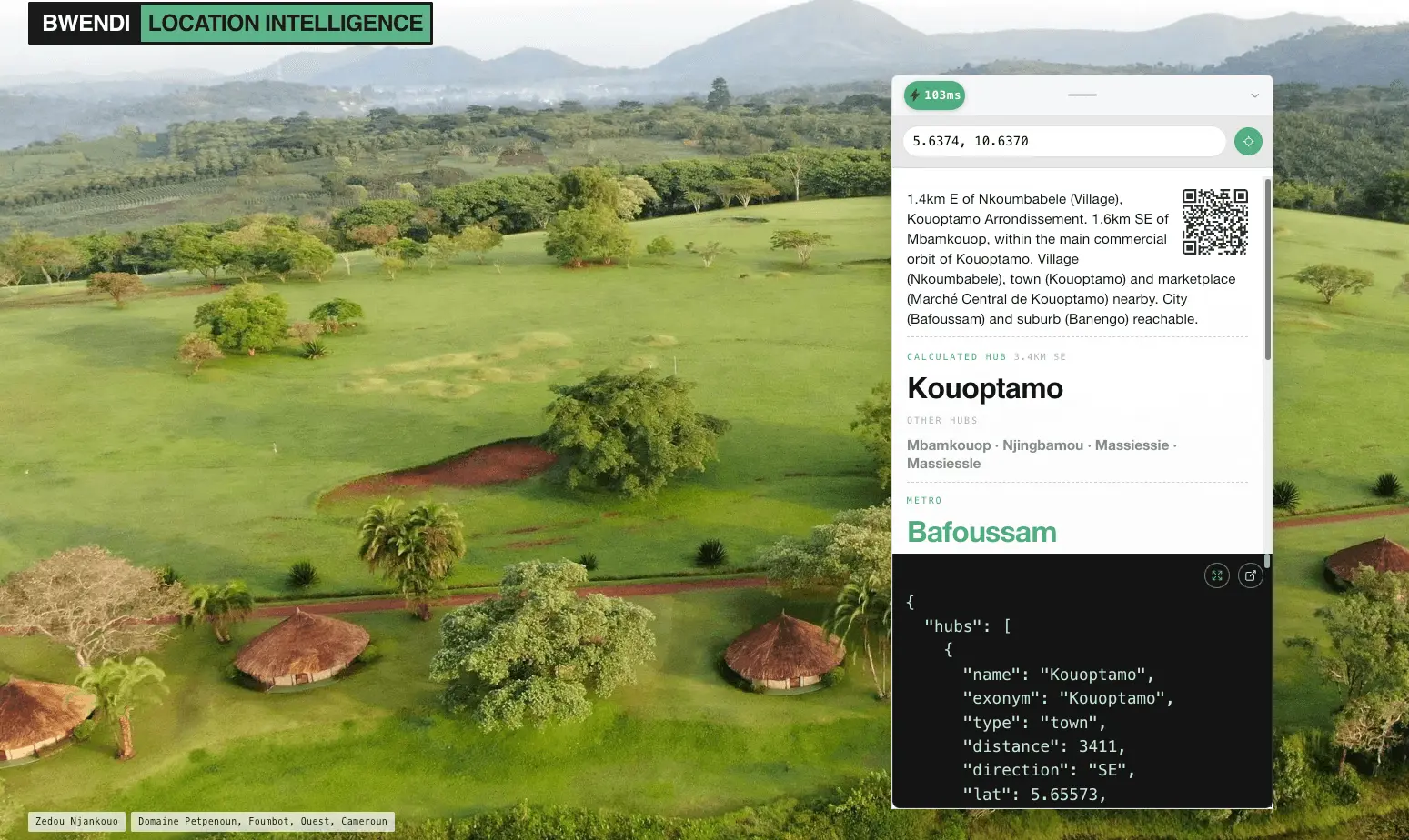Select the Massiessle hub

tap(943, 464)
